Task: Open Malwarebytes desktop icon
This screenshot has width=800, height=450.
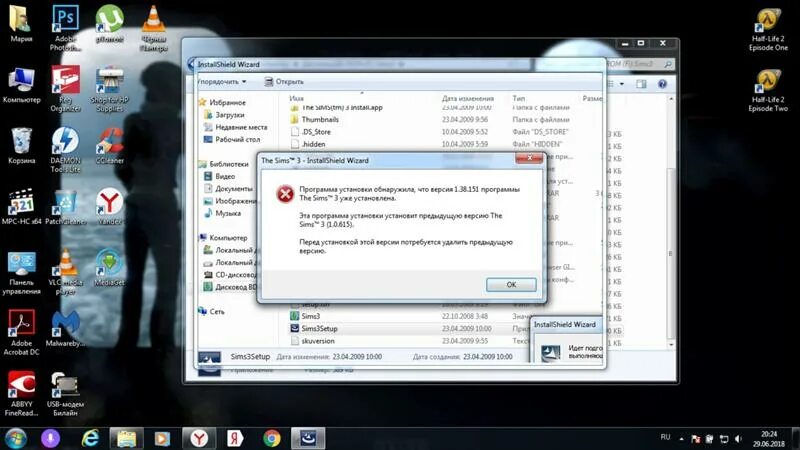Action: point(65,329)
